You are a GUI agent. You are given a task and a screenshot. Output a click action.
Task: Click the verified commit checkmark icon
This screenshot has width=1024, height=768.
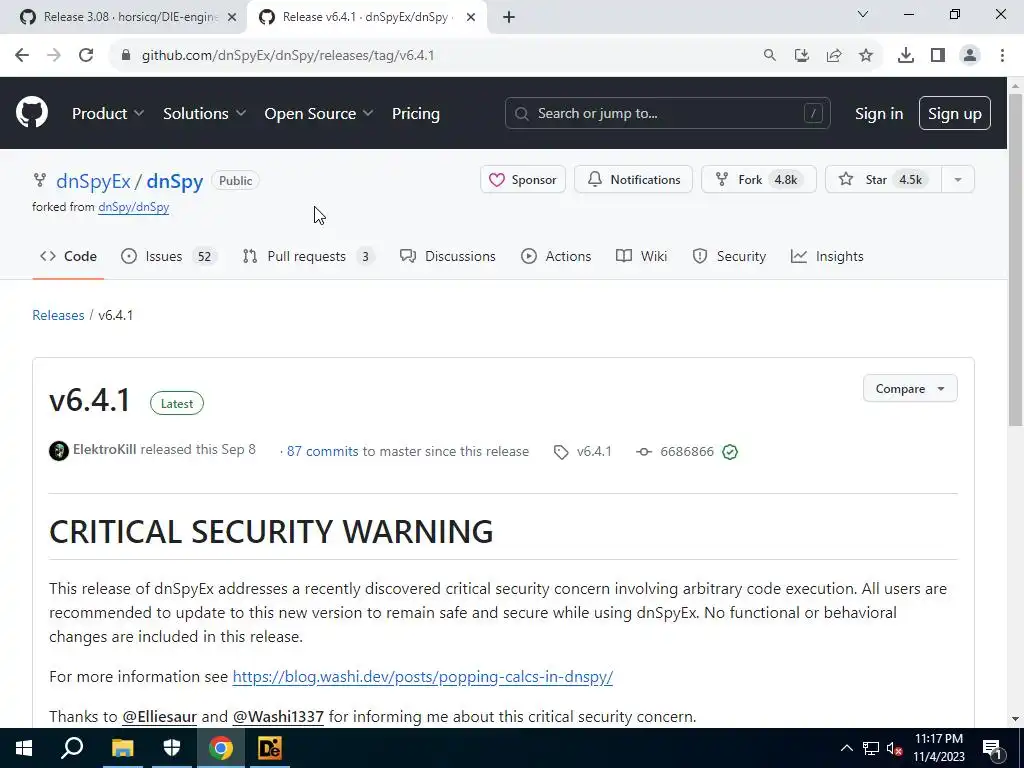coord(730,452)
